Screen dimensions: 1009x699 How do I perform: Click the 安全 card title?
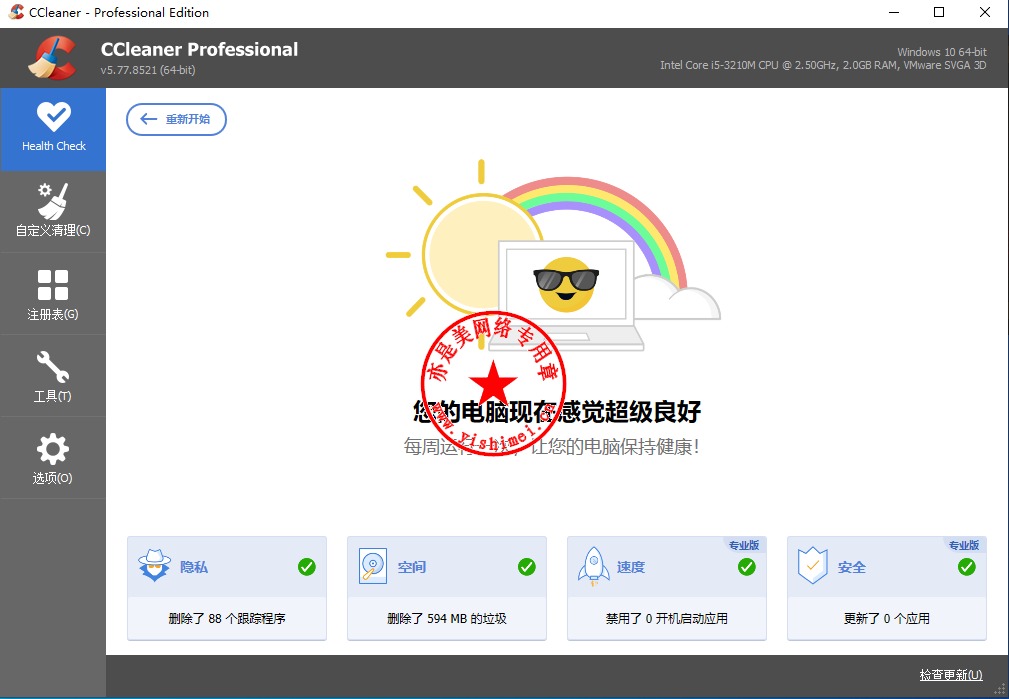(x=851, y=567)
